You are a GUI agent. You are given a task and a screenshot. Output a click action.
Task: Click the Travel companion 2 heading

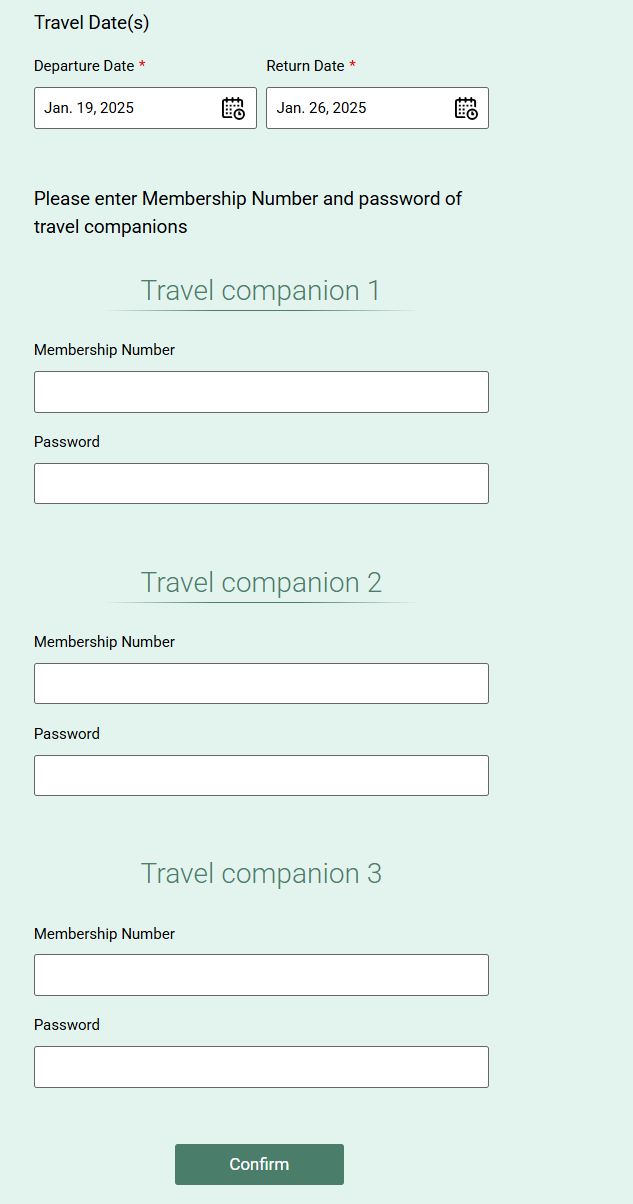261,582
